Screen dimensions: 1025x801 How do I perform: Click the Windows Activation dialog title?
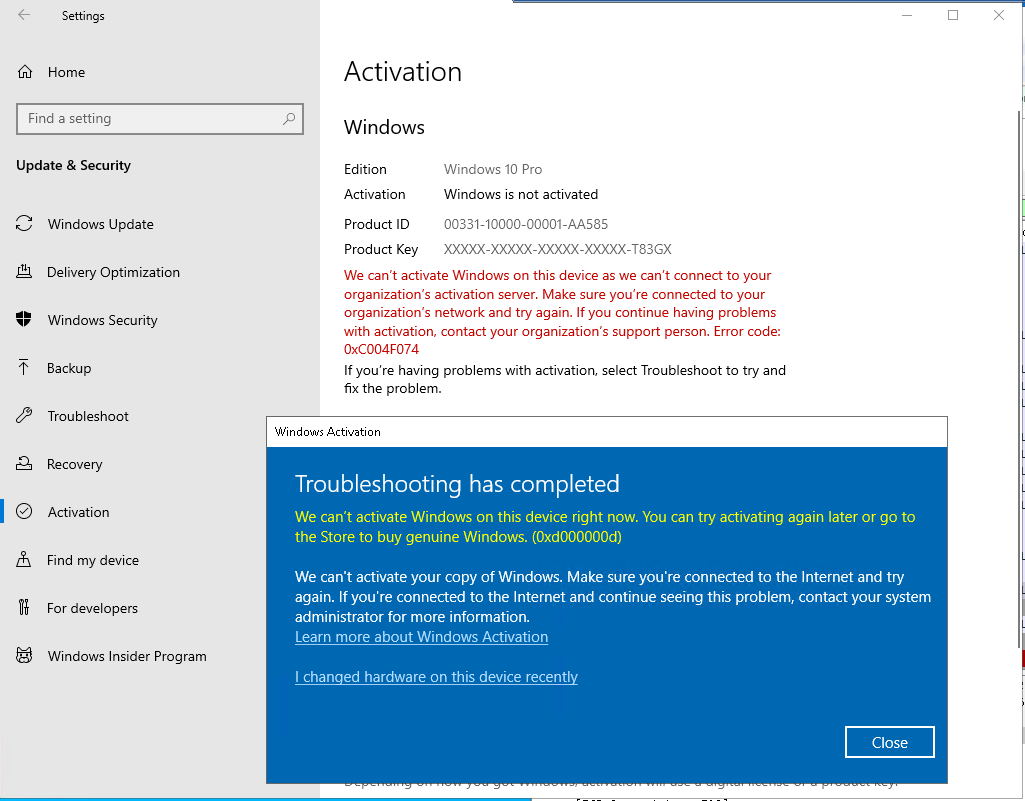pos(328,432)
